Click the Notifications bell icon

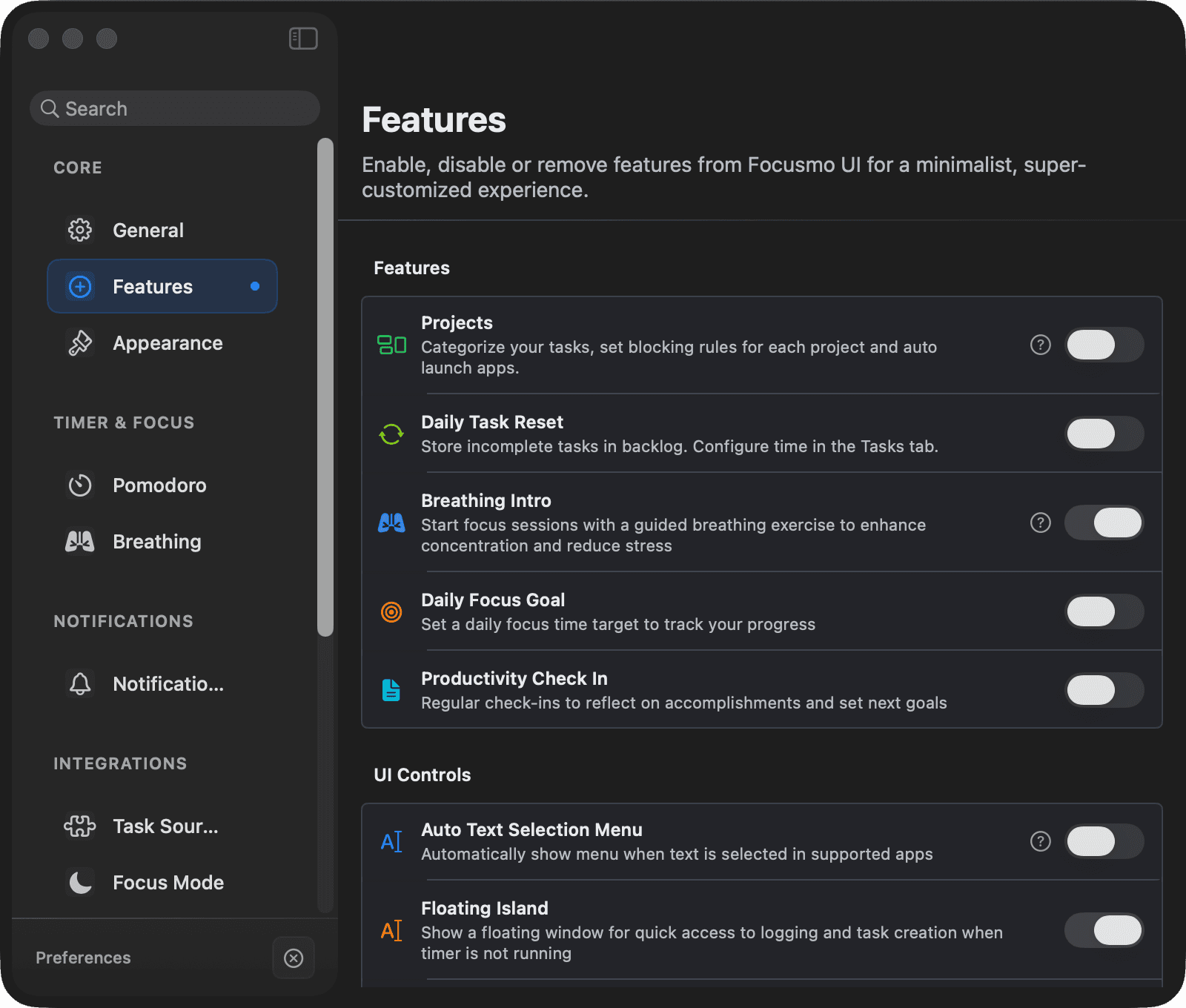[x=80, y=683]
